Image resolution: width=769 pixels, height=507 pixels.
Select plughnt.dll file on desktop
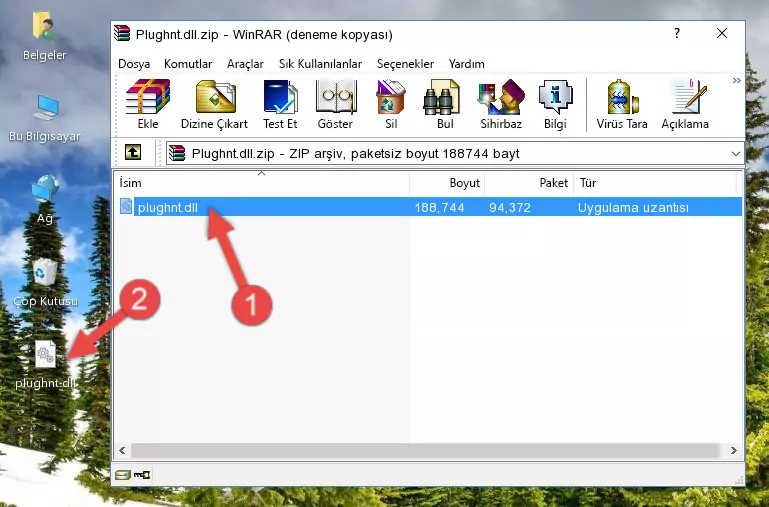(x=45, y=365)
